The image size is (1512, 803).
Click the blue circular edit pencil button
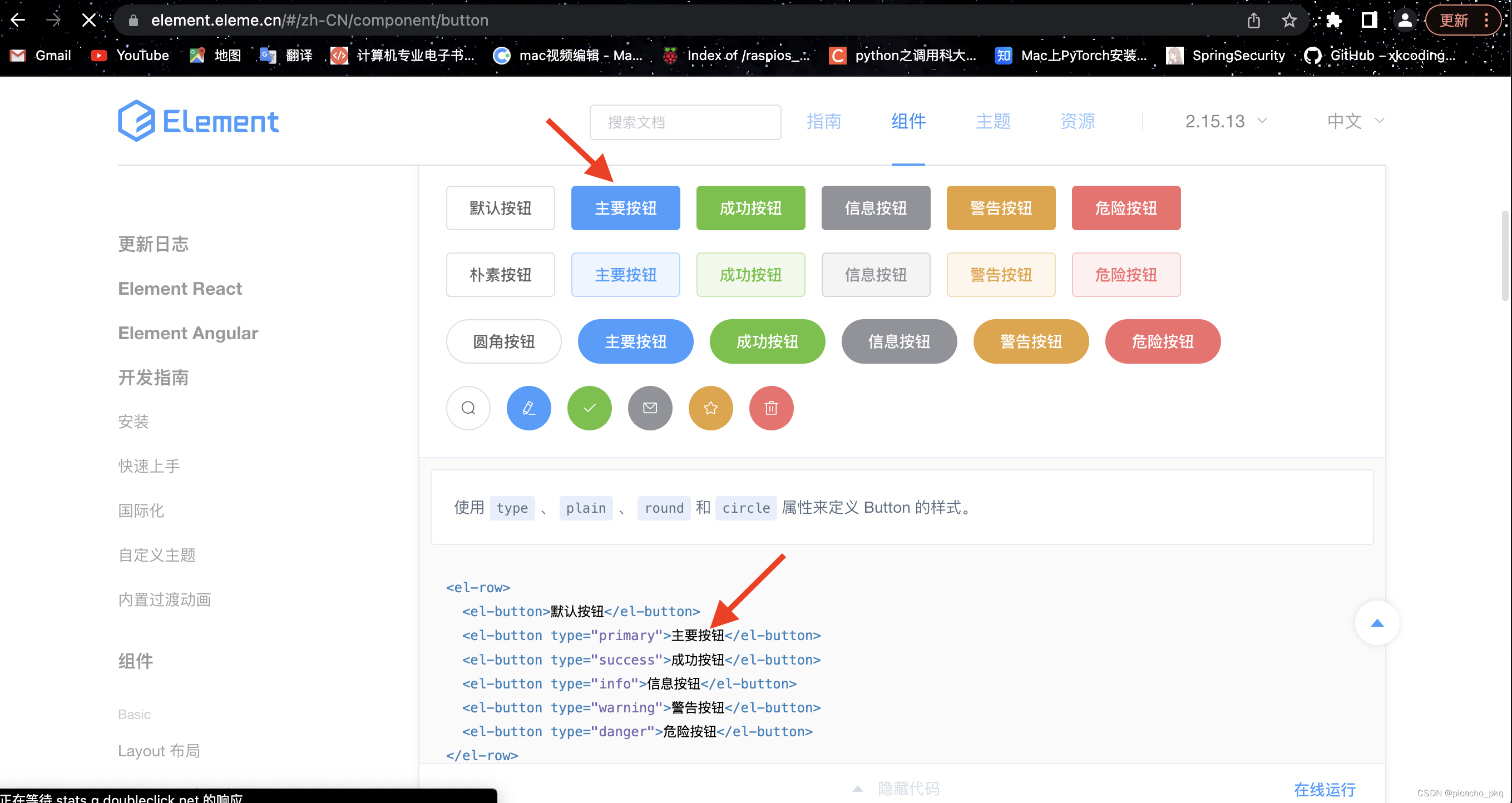[528, 408]
